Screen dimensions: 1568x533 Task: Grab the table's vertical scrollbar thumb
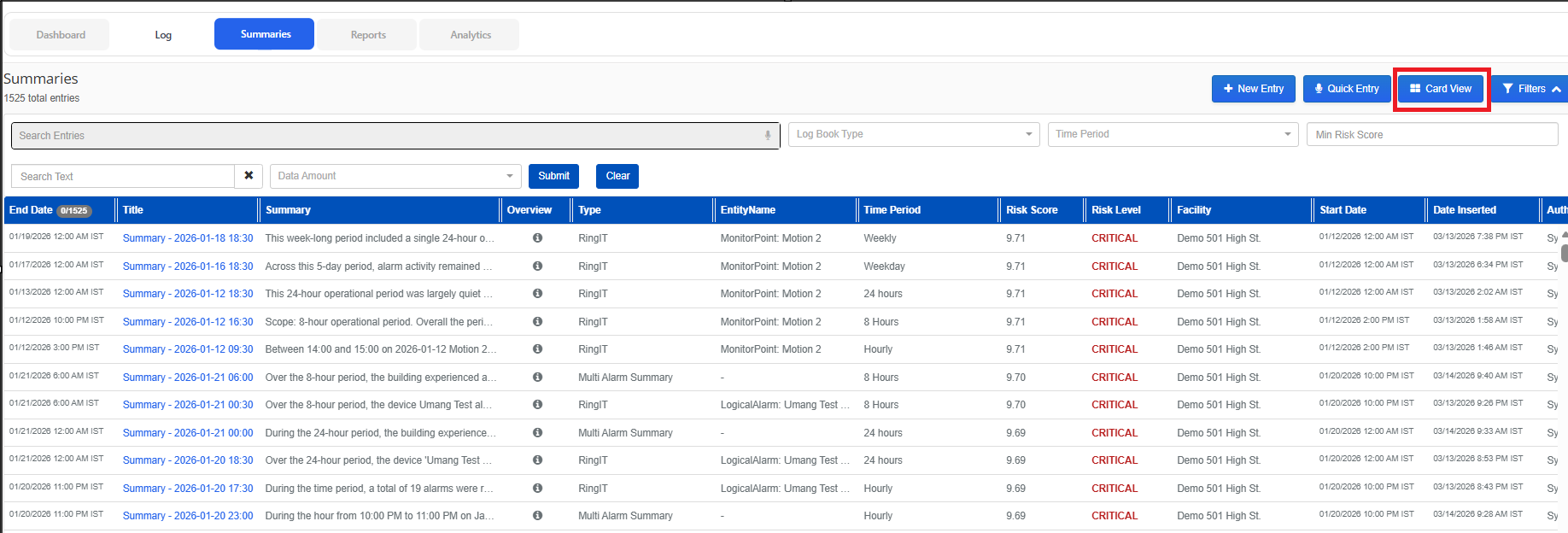[x=1565, y=253]
